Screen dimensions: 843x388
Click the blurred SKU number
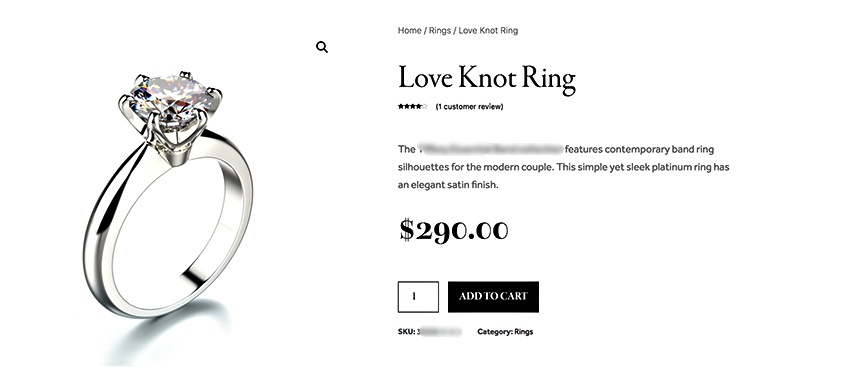pyautogui.click(x=439, y=332)
